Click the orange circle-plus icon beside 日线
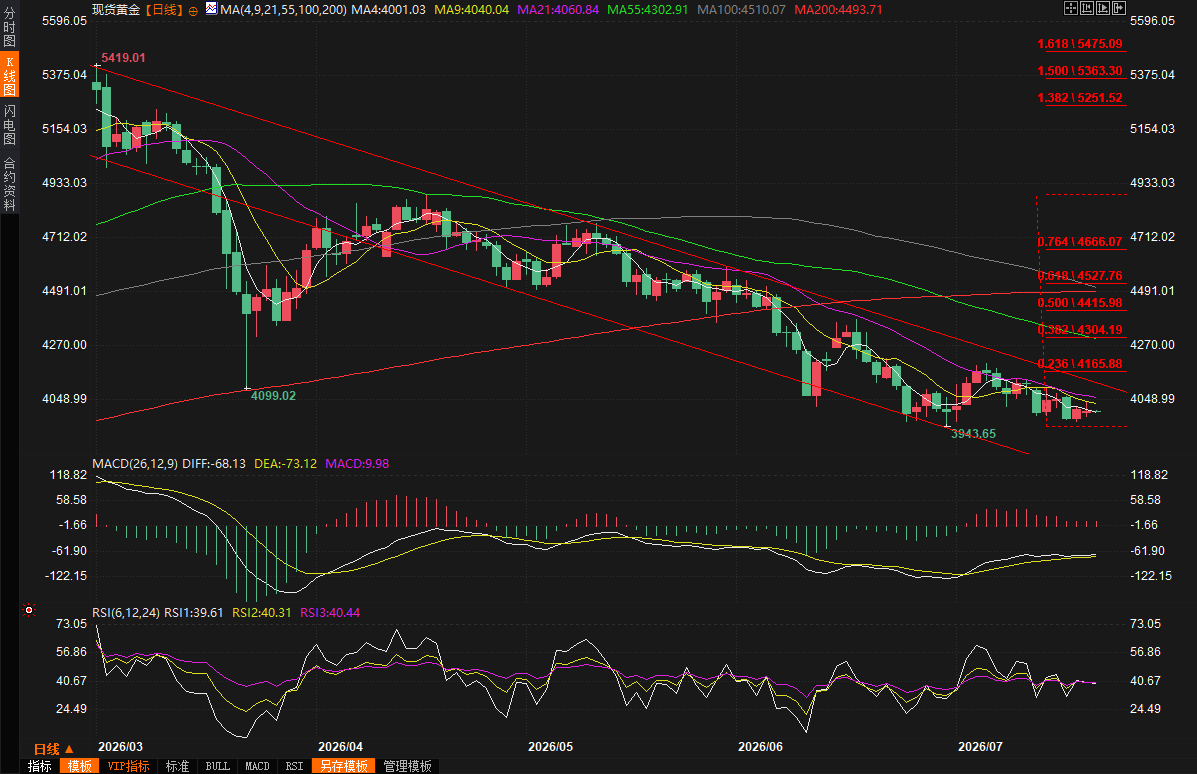The image size is (1197, 774). 193,10
